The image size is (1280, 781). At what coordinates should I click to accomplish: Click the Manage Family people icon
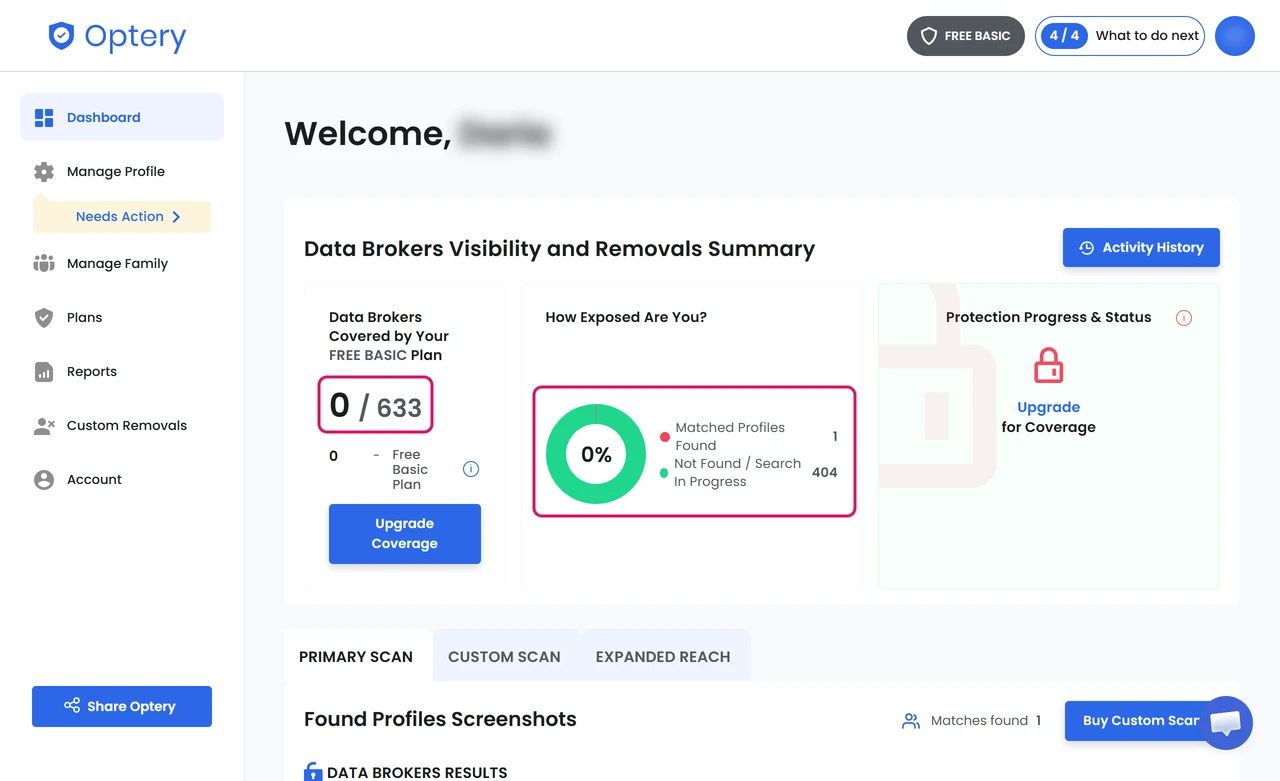(x=44, y=264)
